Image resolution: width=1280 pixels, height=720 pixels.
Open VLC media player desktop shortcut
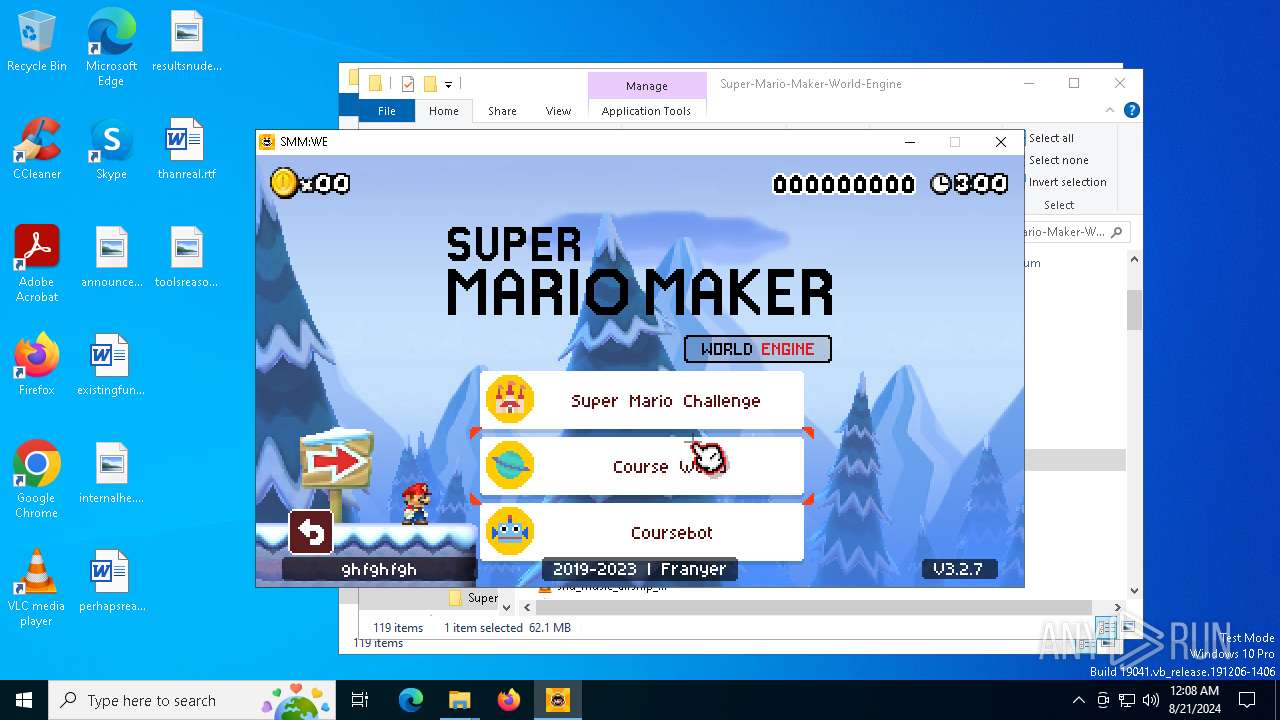point(37,588)
